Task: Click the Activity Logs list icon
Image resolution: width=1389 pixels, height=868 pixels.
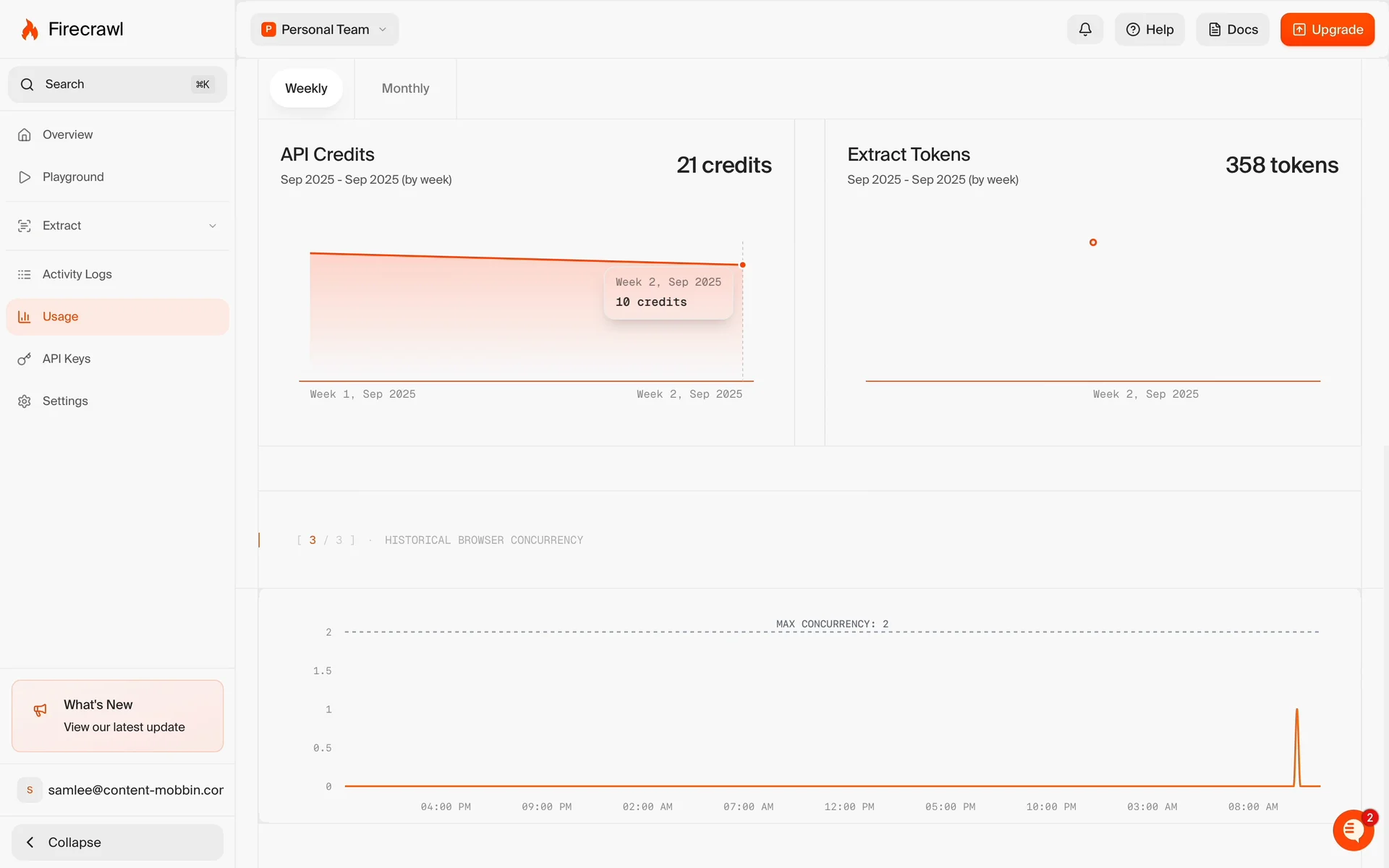Action: [x=25, y=275]
